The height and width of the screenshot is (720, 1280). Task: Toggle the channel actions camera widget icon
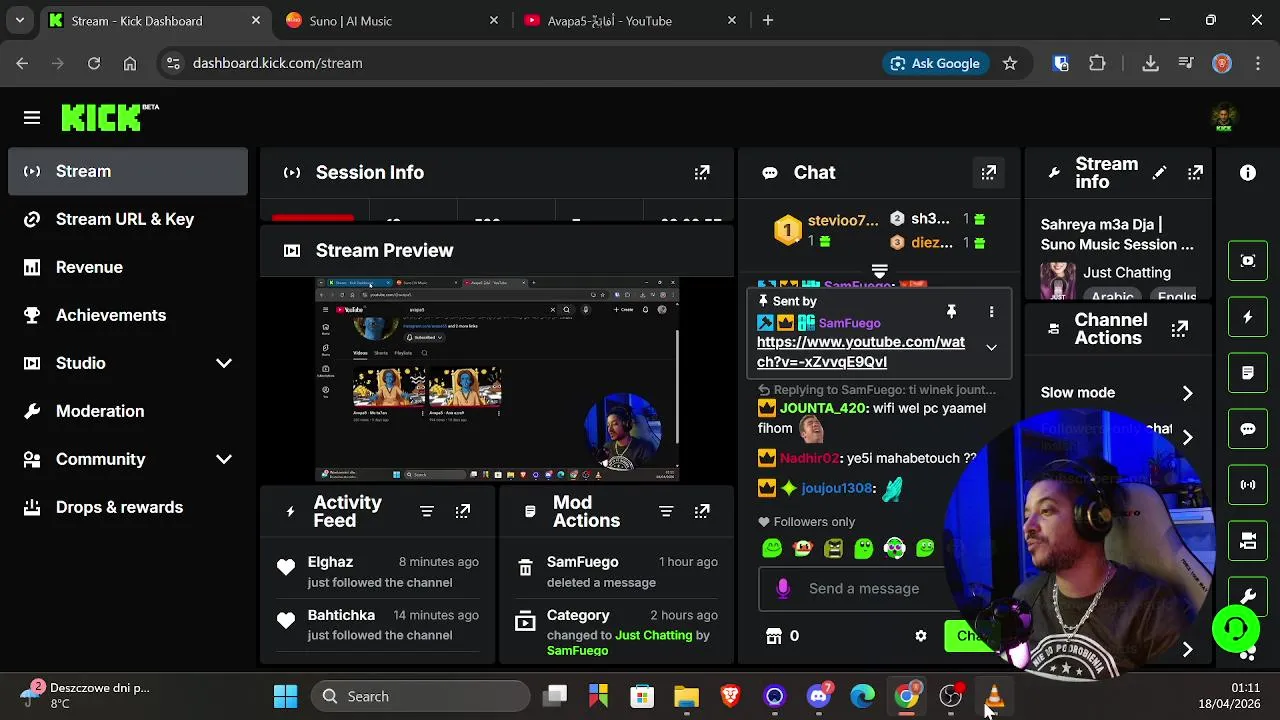pyautogui.click(x=1248, y=541)
